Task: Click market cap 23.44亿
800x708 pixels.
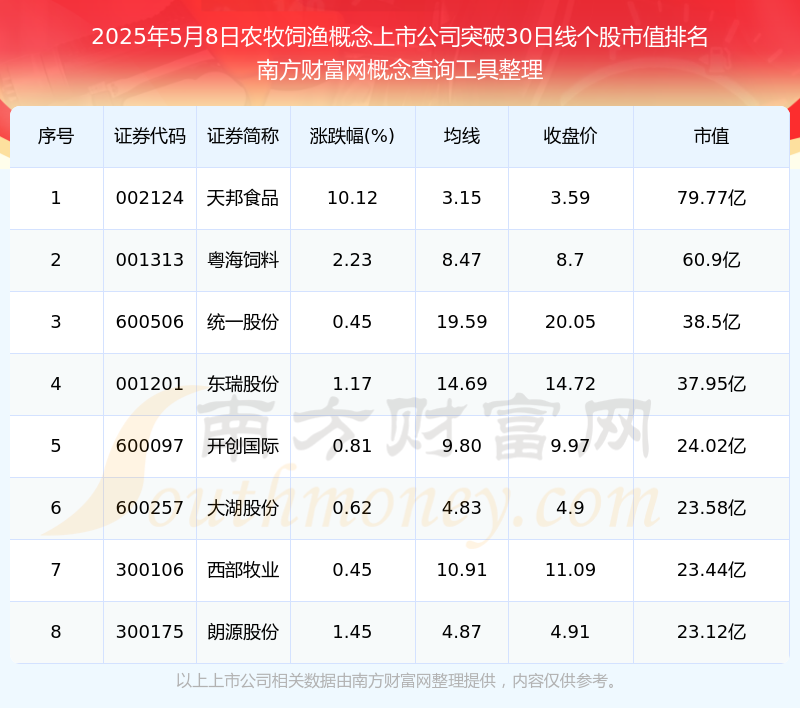Action: [x=711, y=570]
